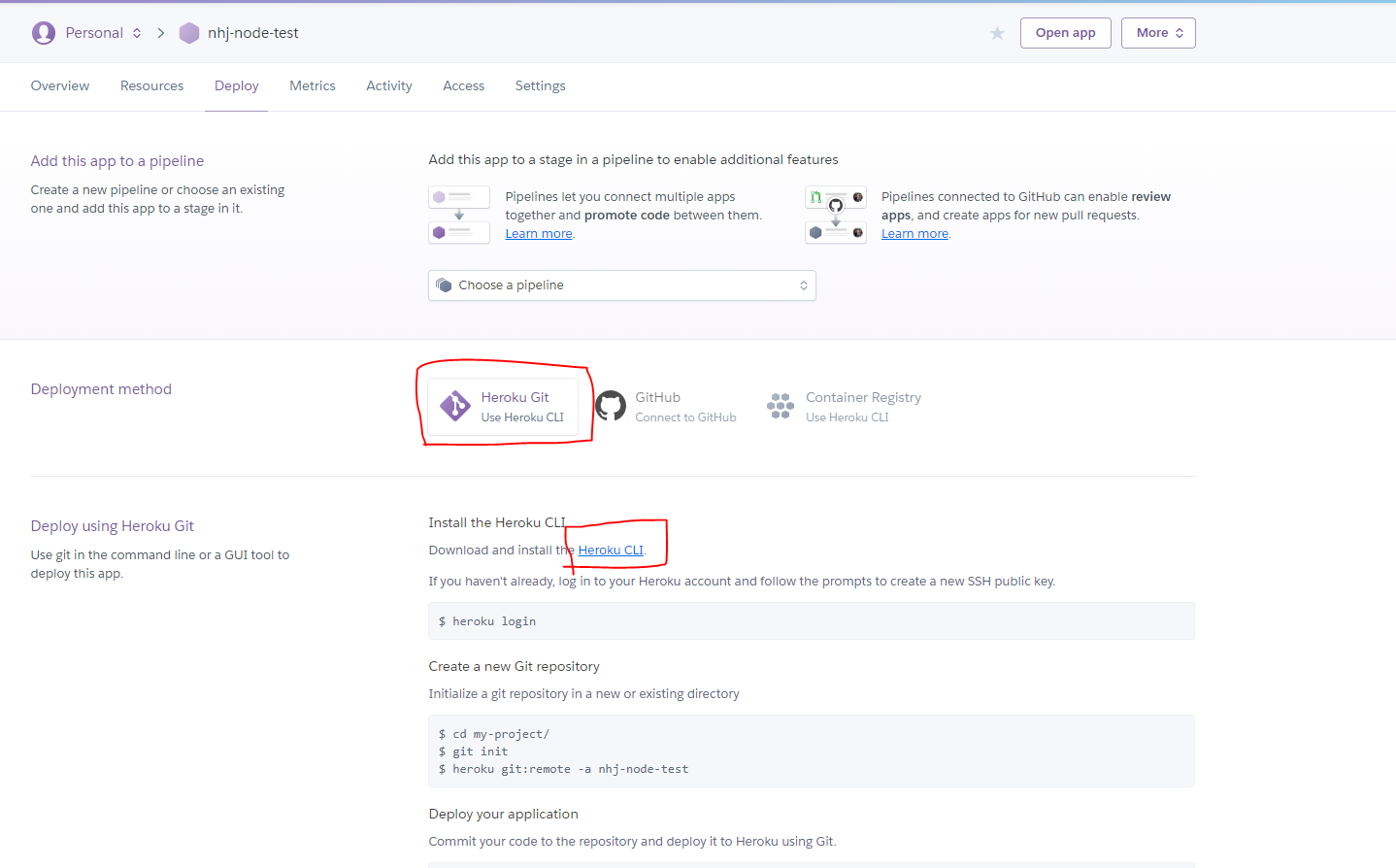1396x868 pixels.
Task: Select the Deploy tab
Action: point(237,85)
